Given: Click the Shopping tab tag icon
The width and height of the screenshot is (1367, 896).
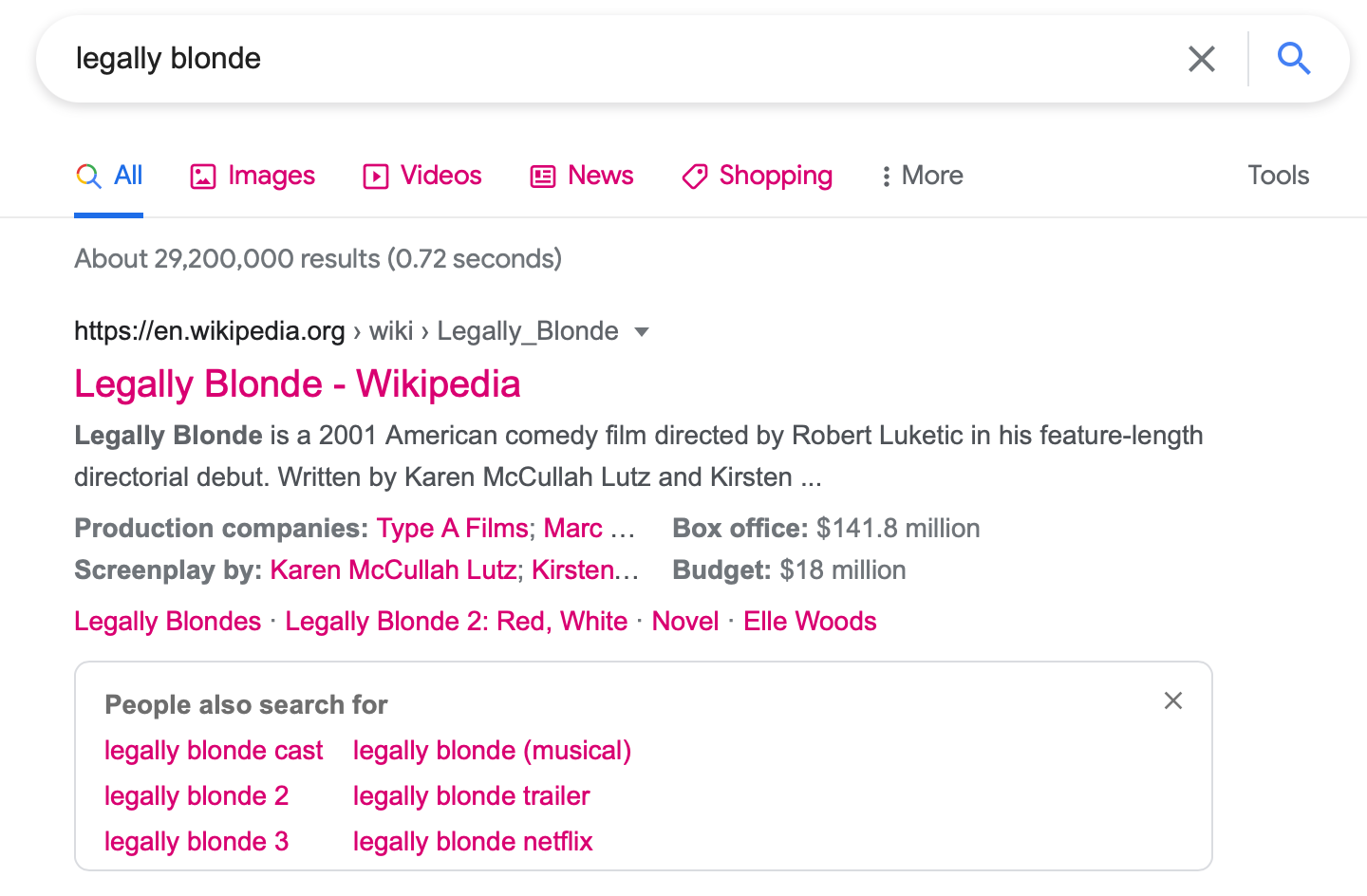Looking at the screenshot, I should (x=695, y=177).
